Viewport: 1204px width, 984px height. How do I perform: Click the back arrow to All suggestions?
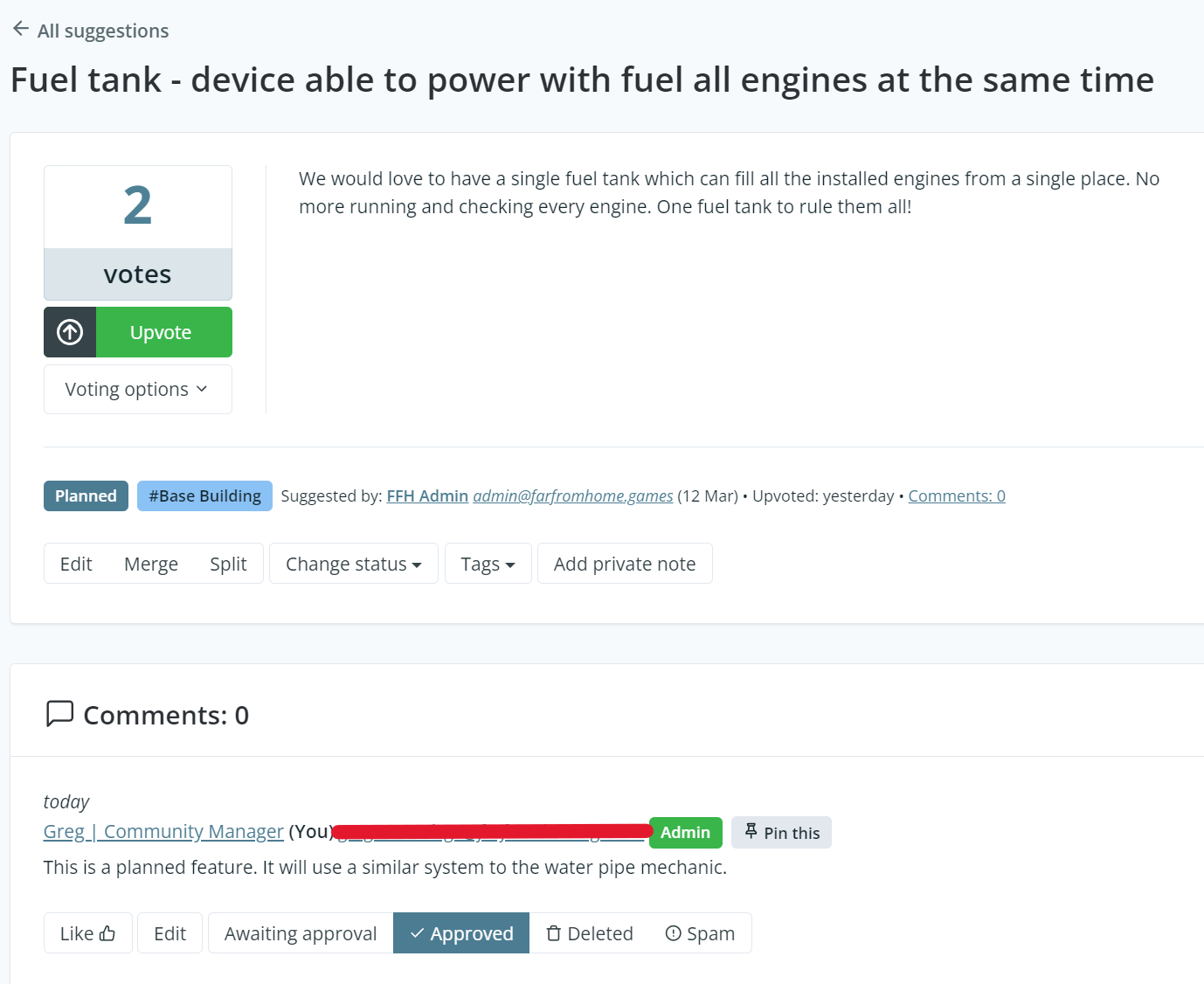(x=21, y=29)
